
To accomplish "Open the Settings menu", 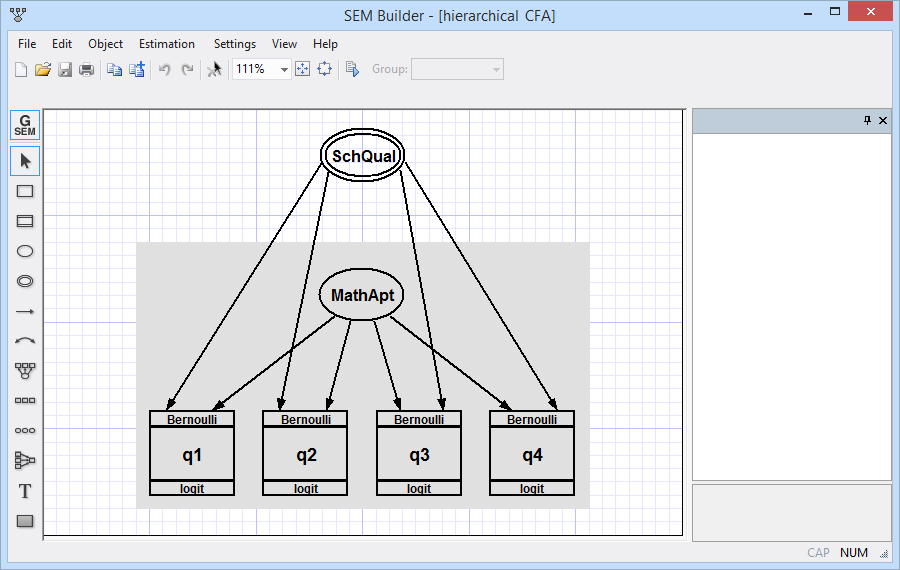I will (235, 44).
